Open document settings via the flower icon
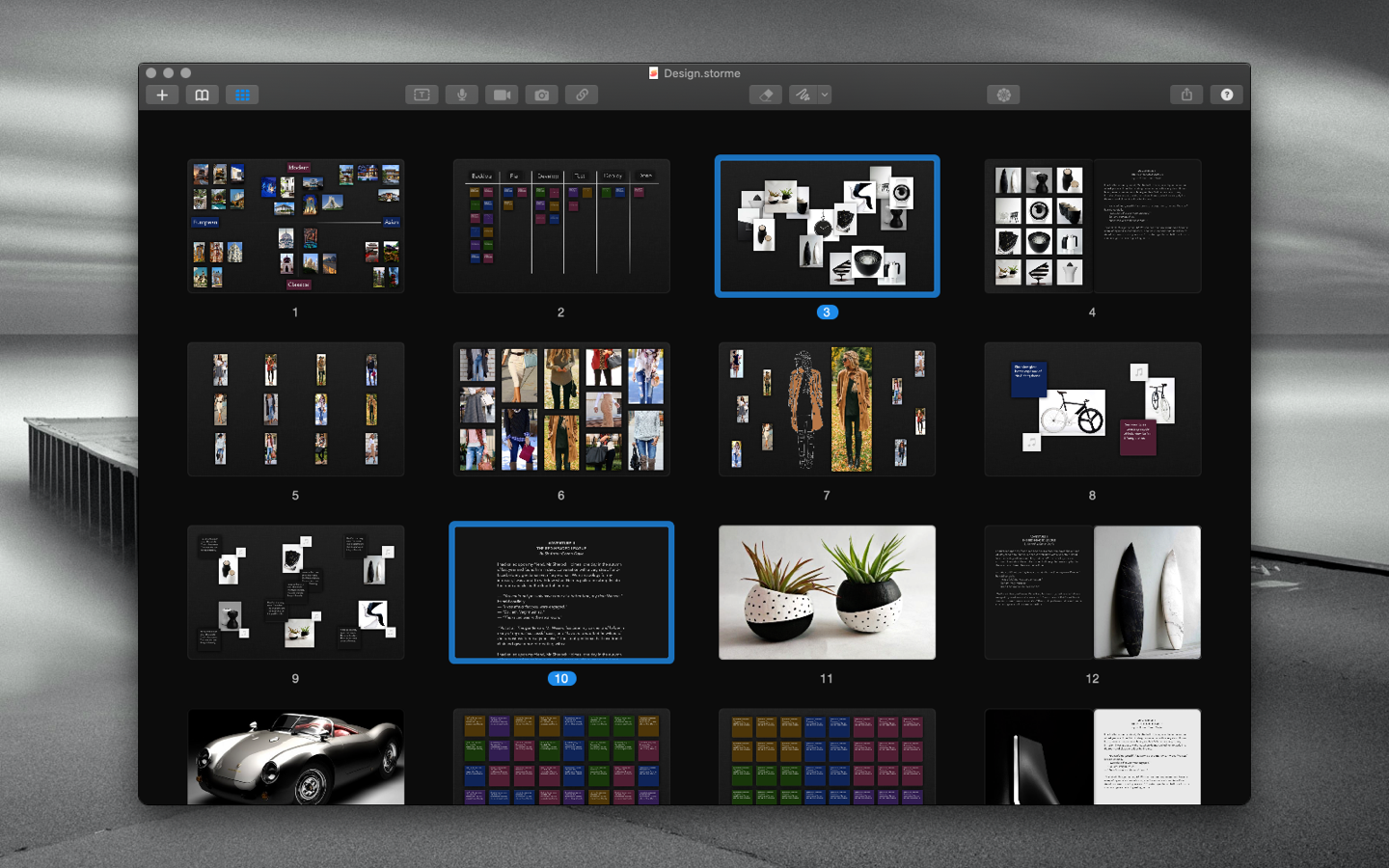Image resolution: width=1389 pixels, height=868 pixels. (1003, 95)
